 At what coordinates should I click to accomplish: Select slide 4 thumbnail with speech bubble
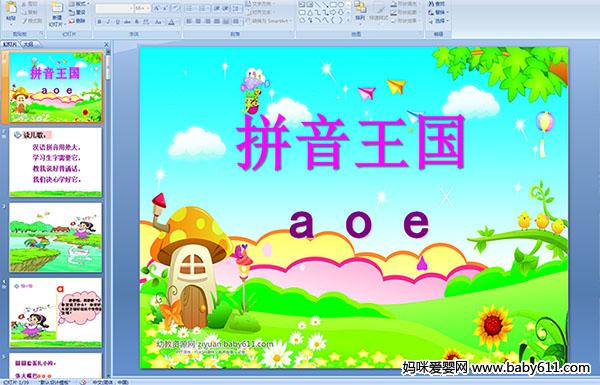point(56,312)
